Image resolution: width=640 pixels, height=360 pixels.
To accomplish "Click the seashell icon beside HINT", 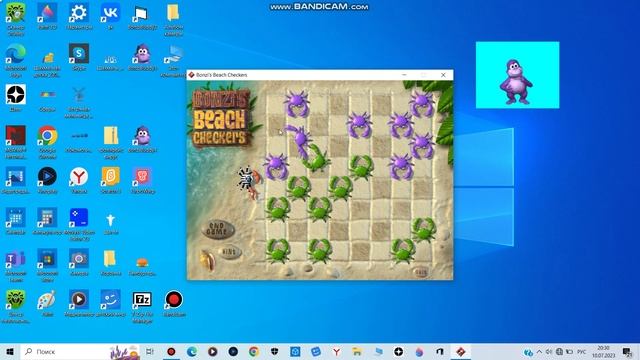I will (207, 260).
